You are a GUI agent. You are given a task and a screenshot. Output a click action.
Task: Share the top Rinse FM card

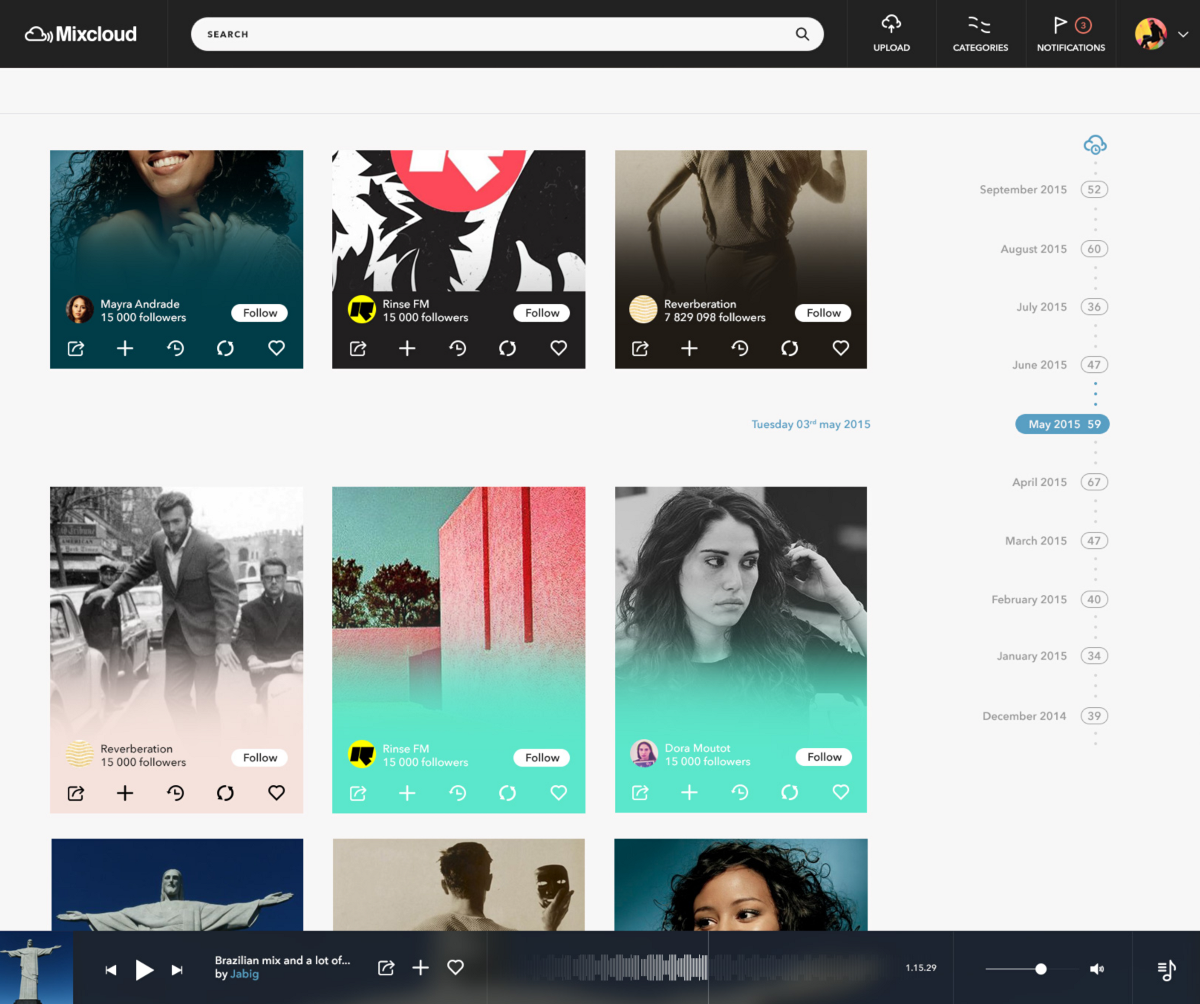pos(358,348)
